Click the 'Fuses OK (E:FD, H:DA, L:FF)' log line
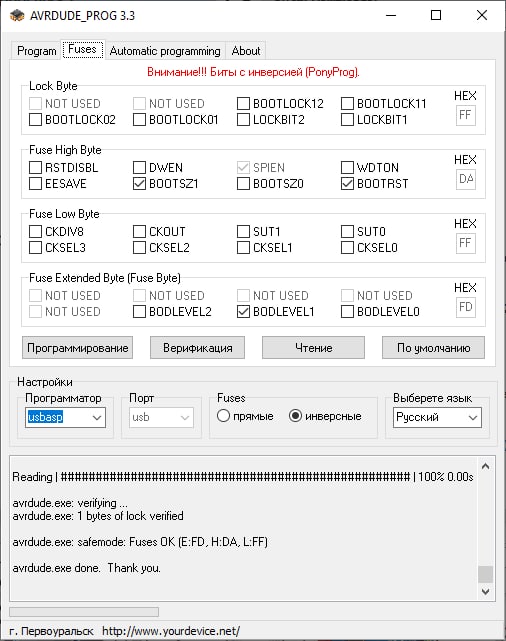Screen dimensions: 506x641 pos(140,542)
